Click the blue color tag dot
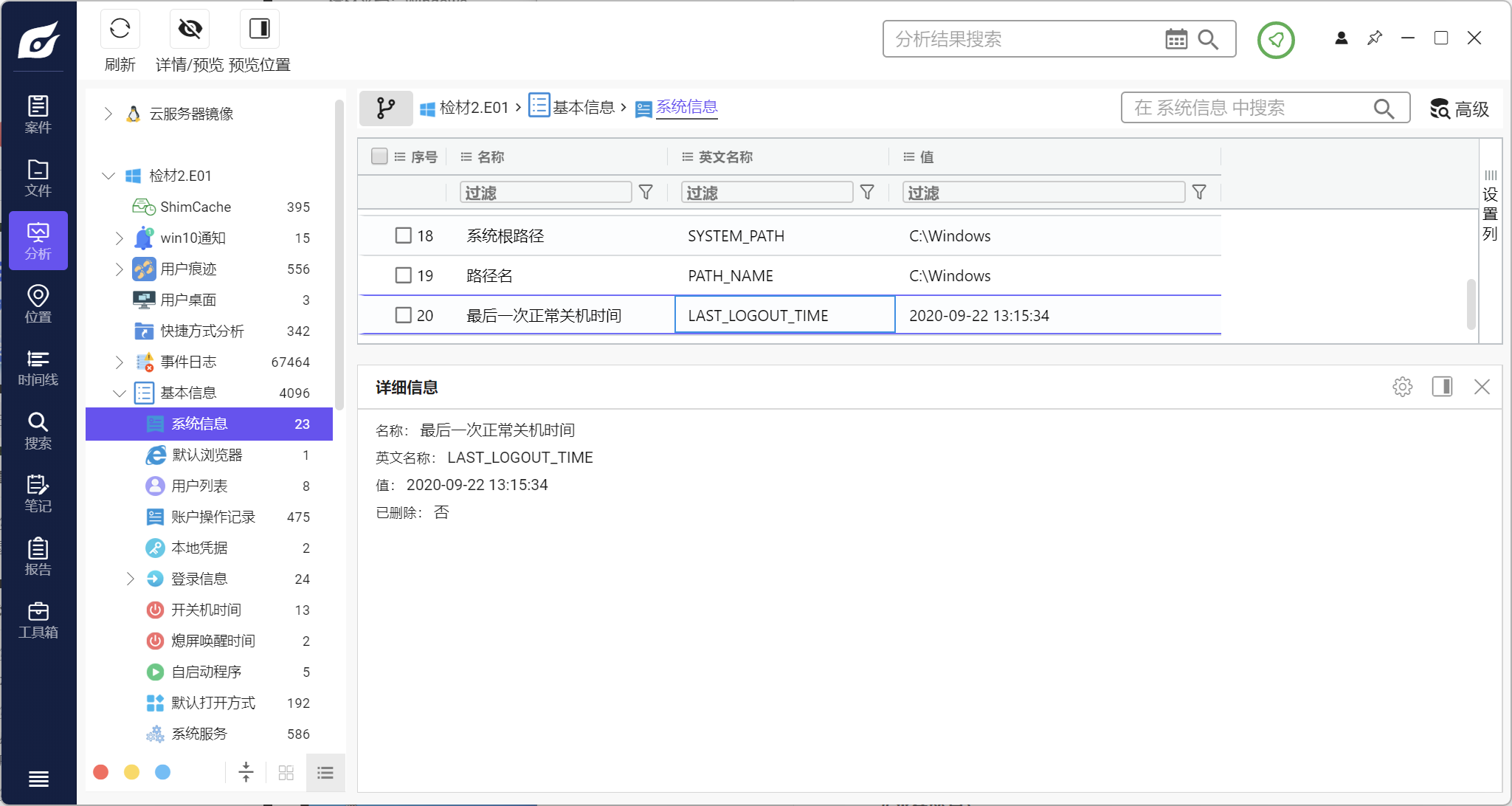This screenshot has width=1512, height=806. tap(163, 772)
